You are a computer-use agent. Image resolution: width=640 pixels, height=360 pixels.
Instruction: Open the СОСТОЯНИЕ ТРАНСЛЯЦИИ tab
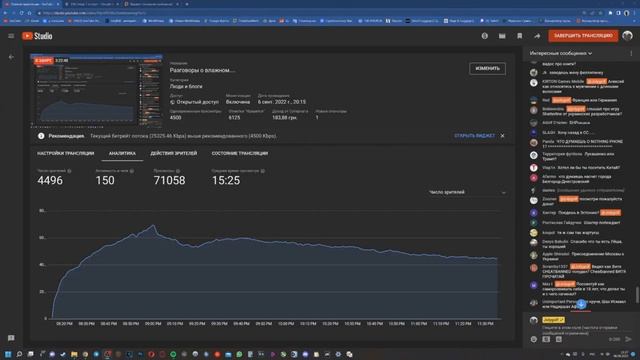[240, 153]
